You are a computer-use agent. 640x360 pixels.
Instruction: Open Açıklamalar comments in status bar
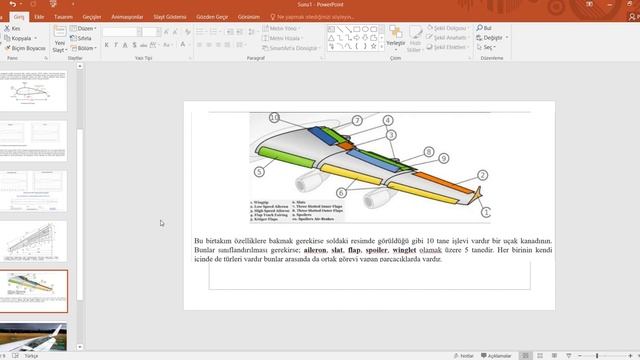pyautogui.click(x=496, y=356)
